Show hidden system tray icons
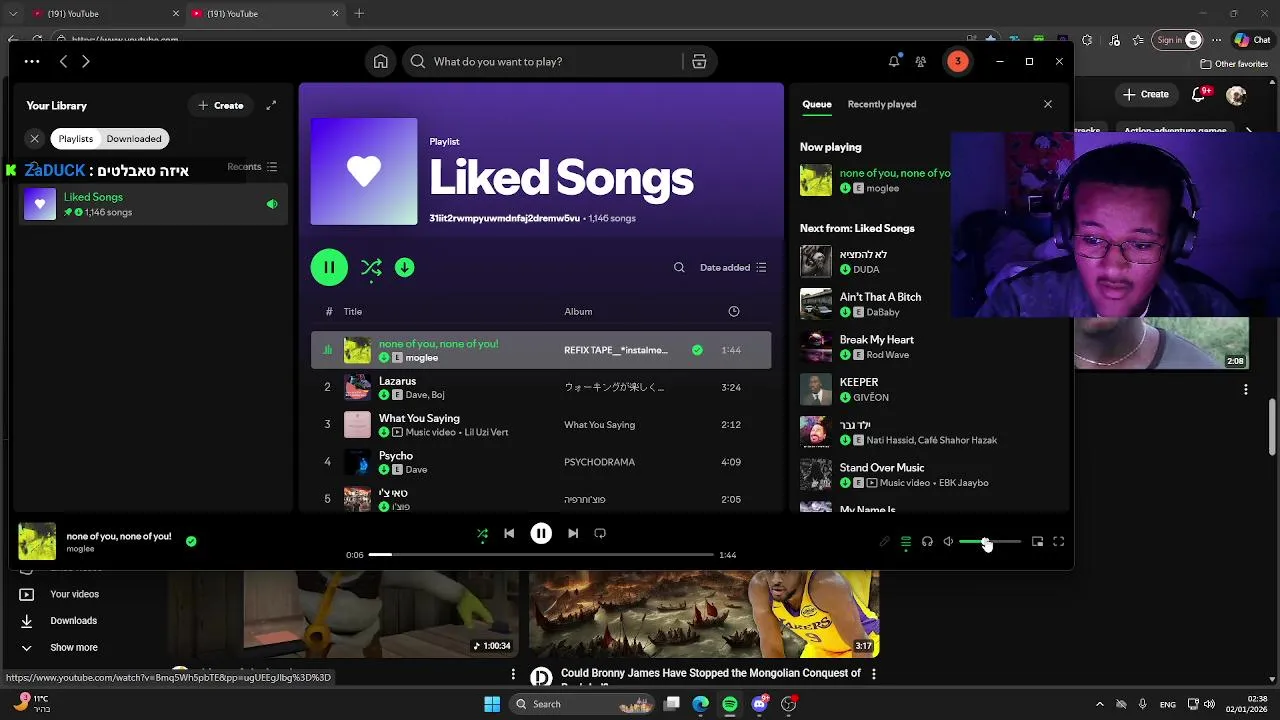The image size is (1280, 720). click(1099, 704)
